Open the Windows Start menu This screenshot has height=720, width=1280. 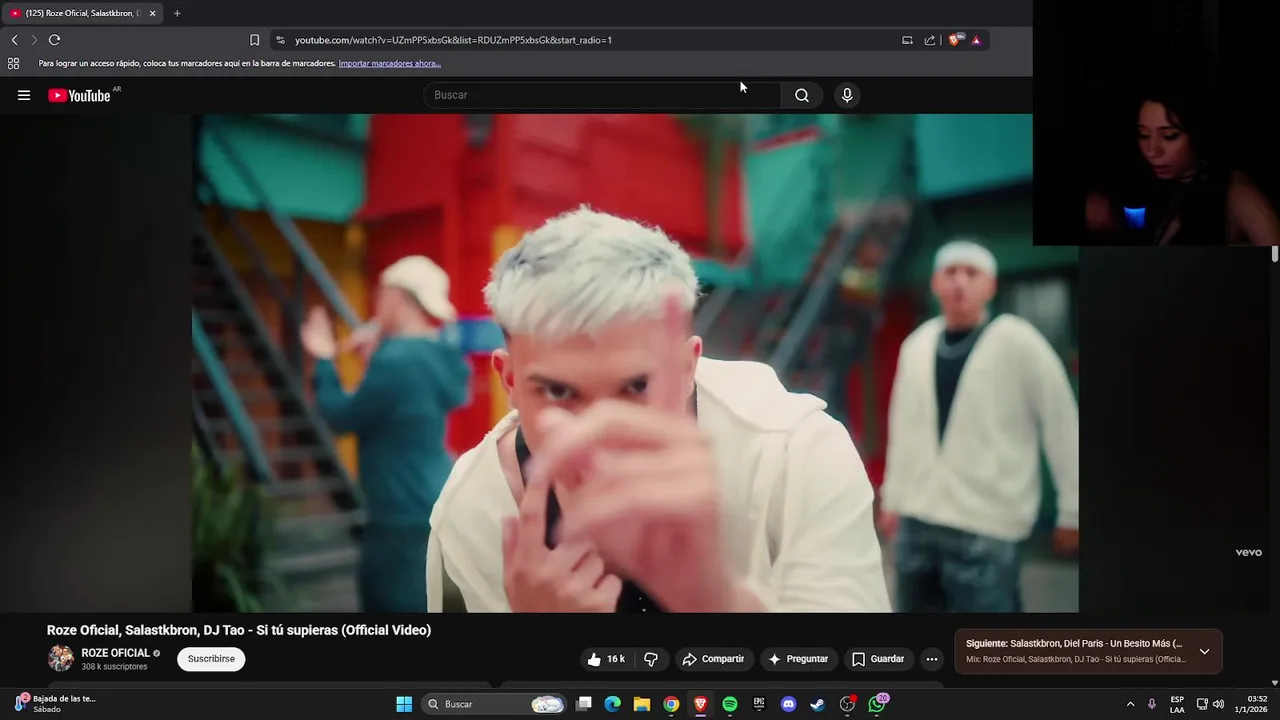pos(404,704)
